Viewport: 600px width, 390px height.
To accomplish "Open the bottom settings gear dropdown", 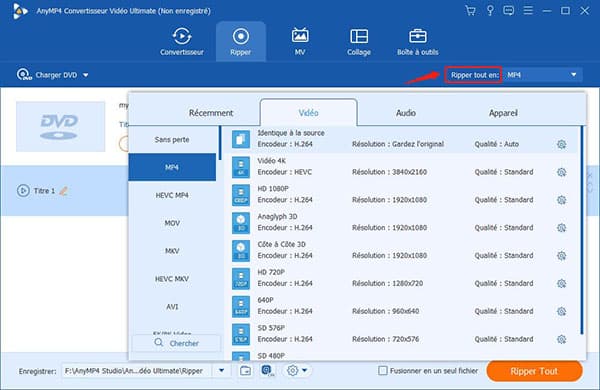I will [x=297, y=370].
